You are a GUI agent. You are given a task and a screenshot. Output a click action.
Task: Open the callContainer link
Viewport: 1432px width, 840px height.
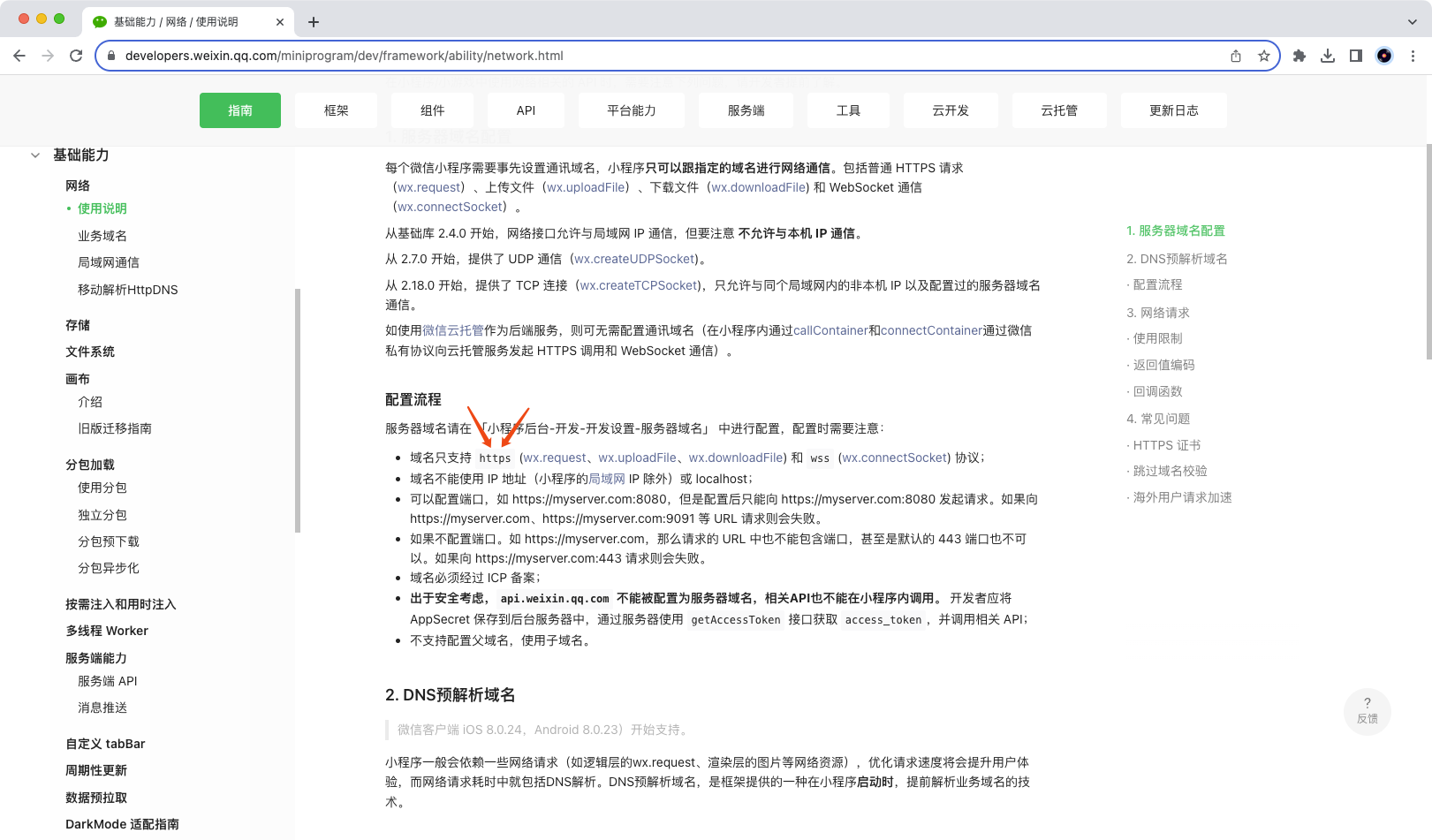tap(830, 330)
